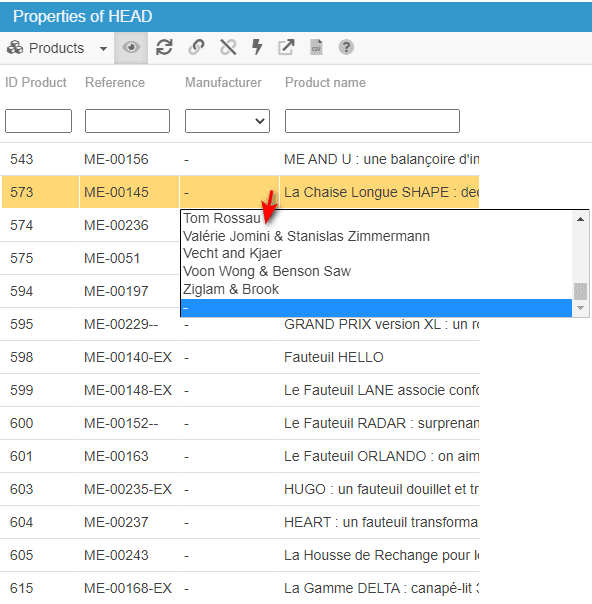
Task: Click the ID Product filter field
Action: [38, 121]
